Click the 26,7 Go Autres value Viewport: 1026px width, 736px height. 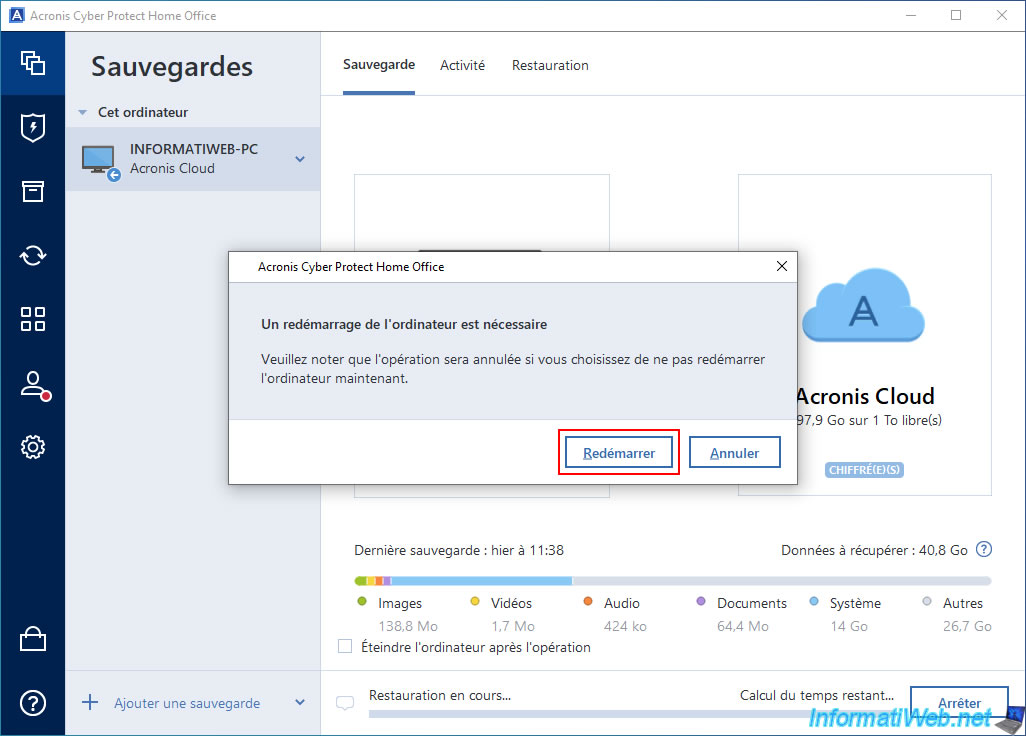tap(967, 626)
